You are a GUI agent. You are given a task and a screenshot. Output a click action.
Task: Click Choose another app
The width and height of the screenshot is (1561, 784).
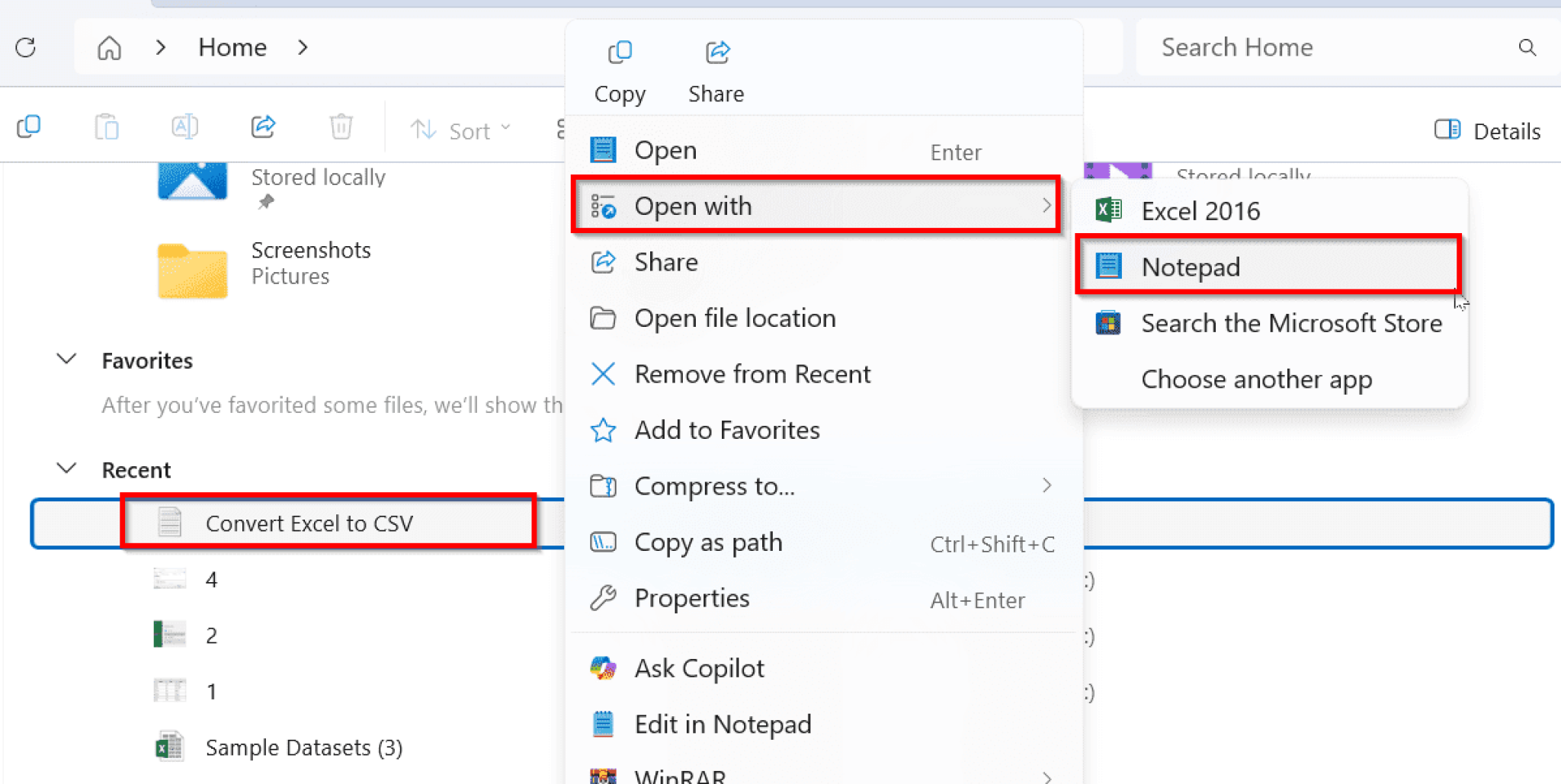[x=1256, y=379]
